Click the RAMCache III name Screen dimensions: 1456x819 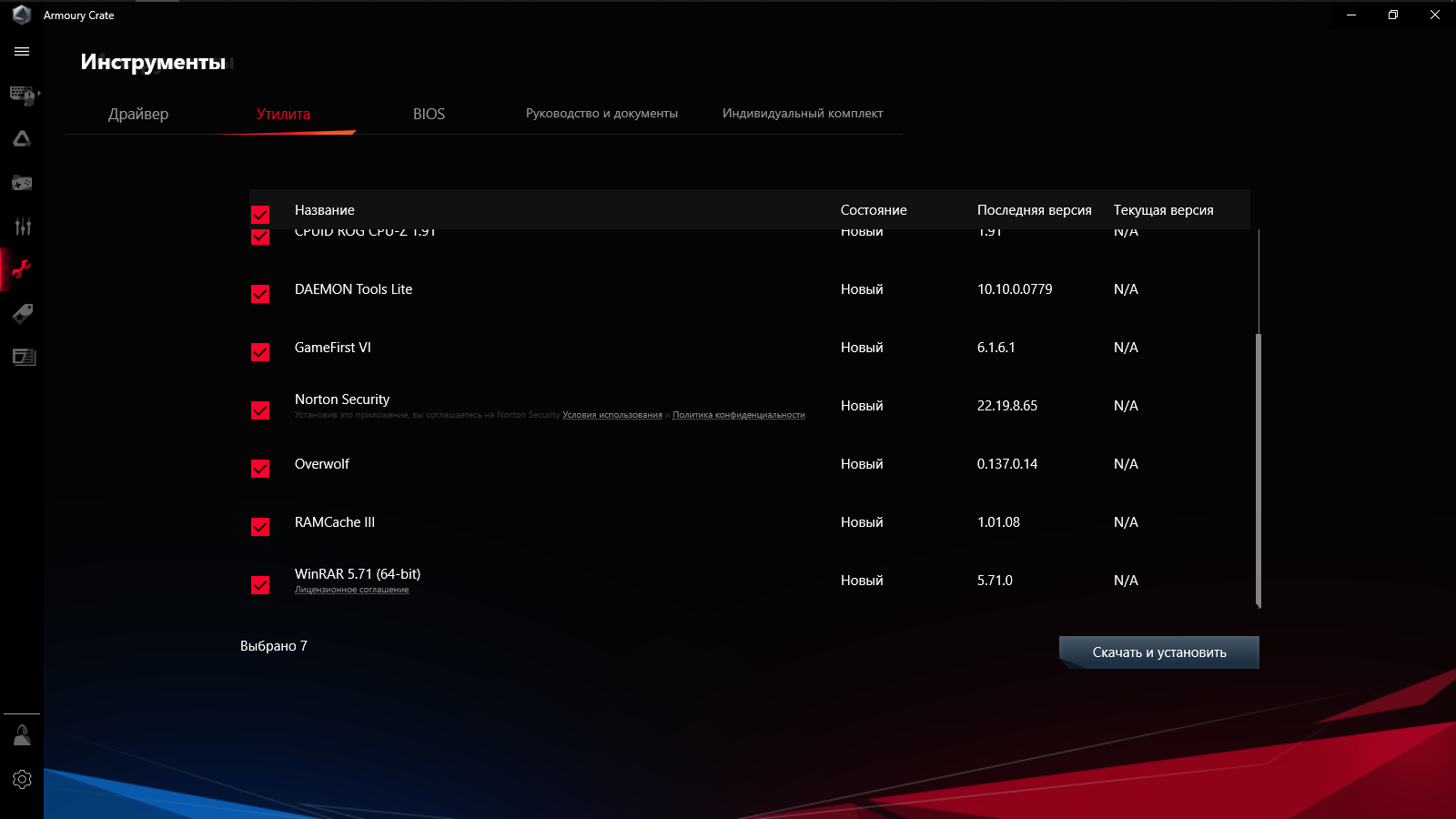click(335, 522)
